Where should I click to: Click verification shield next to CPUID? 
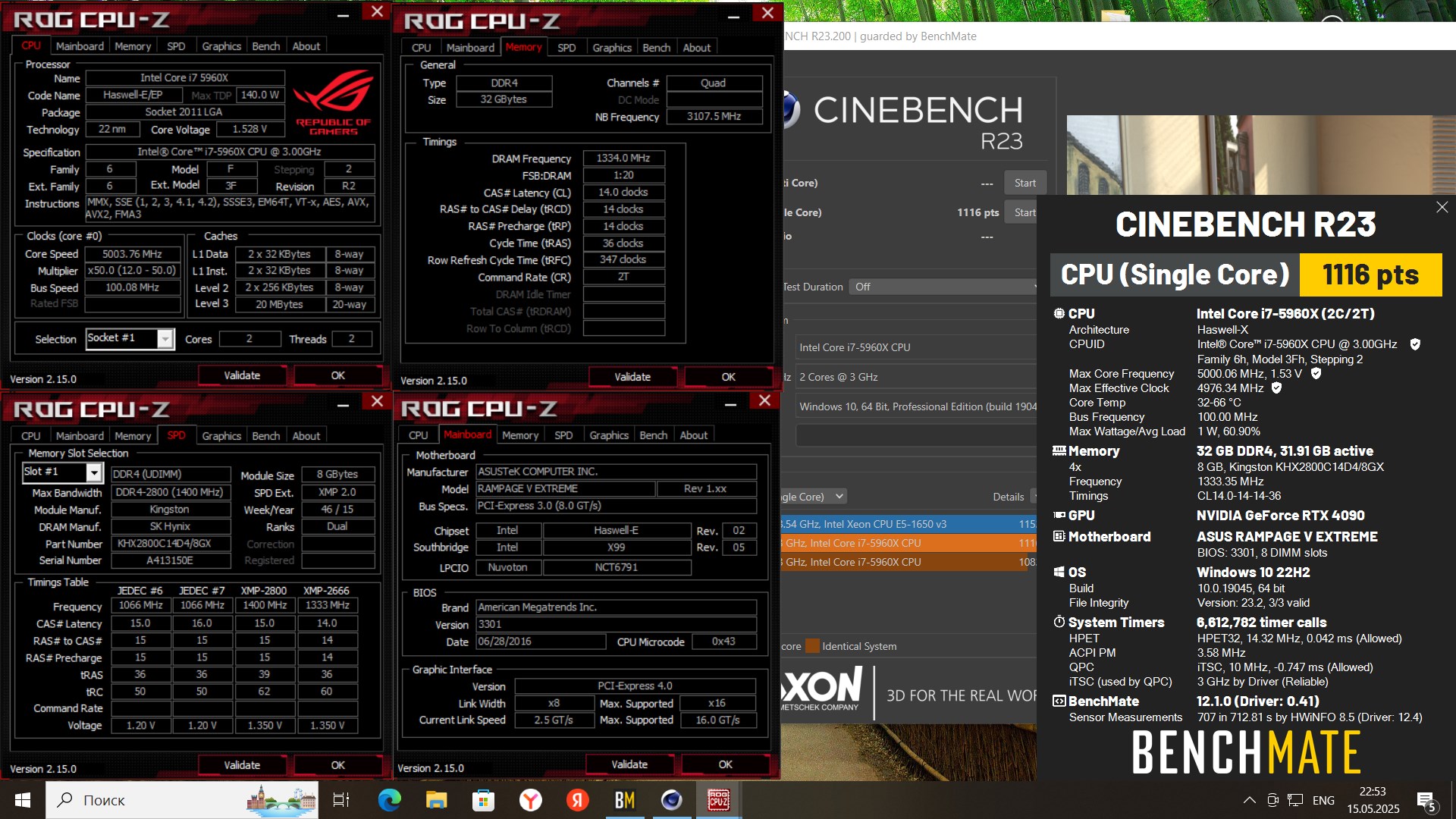click(1415, 344)
